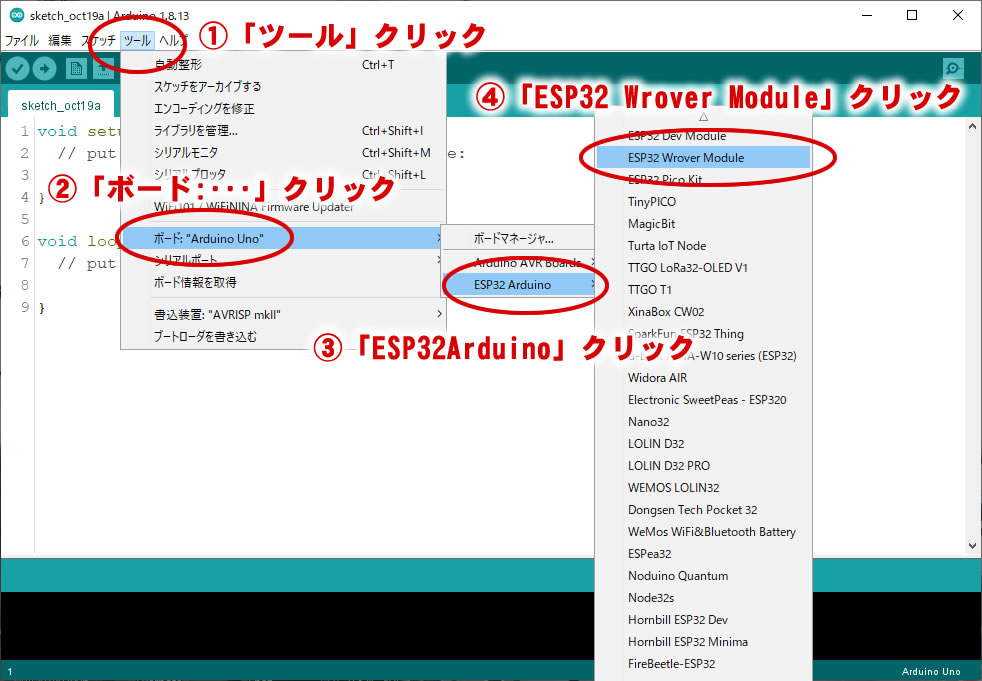This screenshot has width=982, height=681.
Task: Choose LOLIN D32 board
Action: 703,444
